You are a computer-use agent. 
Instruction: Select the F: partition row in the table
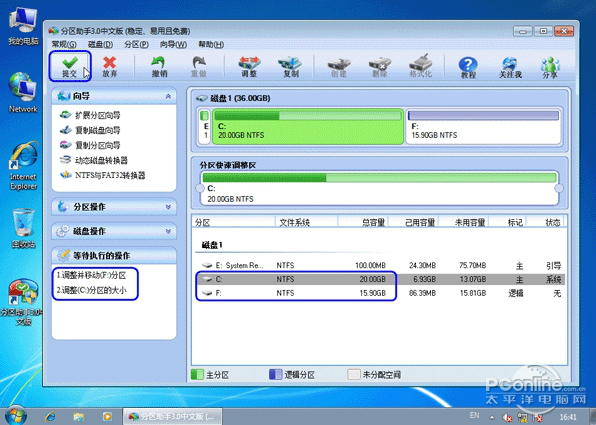pyautogui.click(x=379, y=293)
